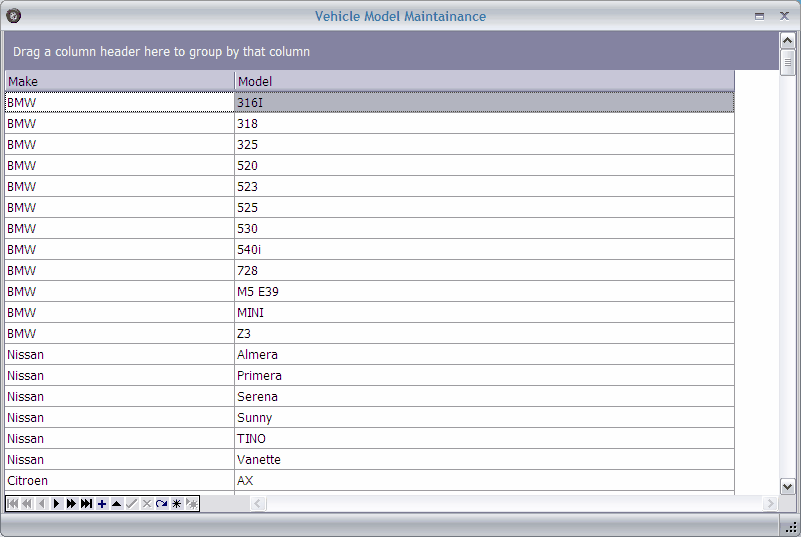Screen dimensions: 801x537
Task: Edit current record using triangle icon
Action: tap(116, 504)
